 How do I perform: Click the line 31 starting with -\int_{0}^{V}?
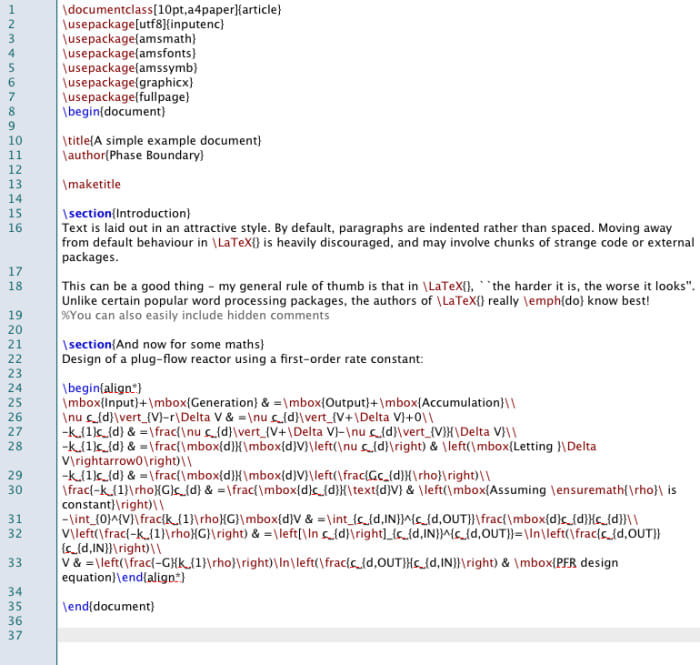(x=350, y=519)
